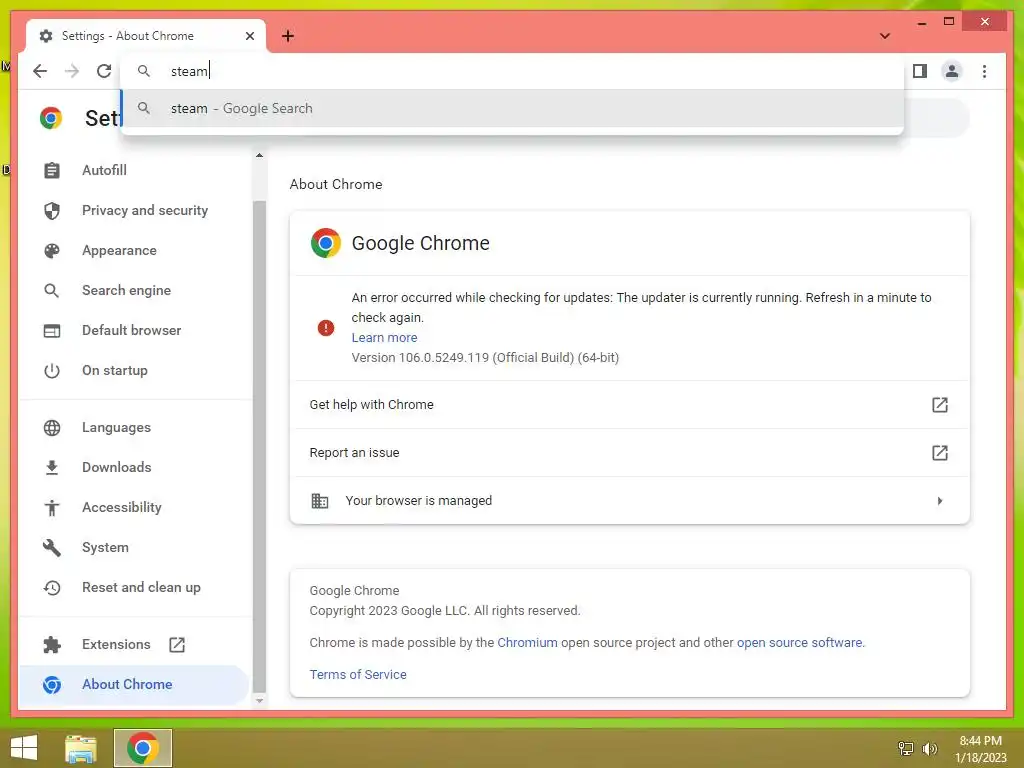Image resolution: width=1024 pixels, height=768 pixels.
Task: Click the Privacy shield icon
Action: tap(52, 210)
